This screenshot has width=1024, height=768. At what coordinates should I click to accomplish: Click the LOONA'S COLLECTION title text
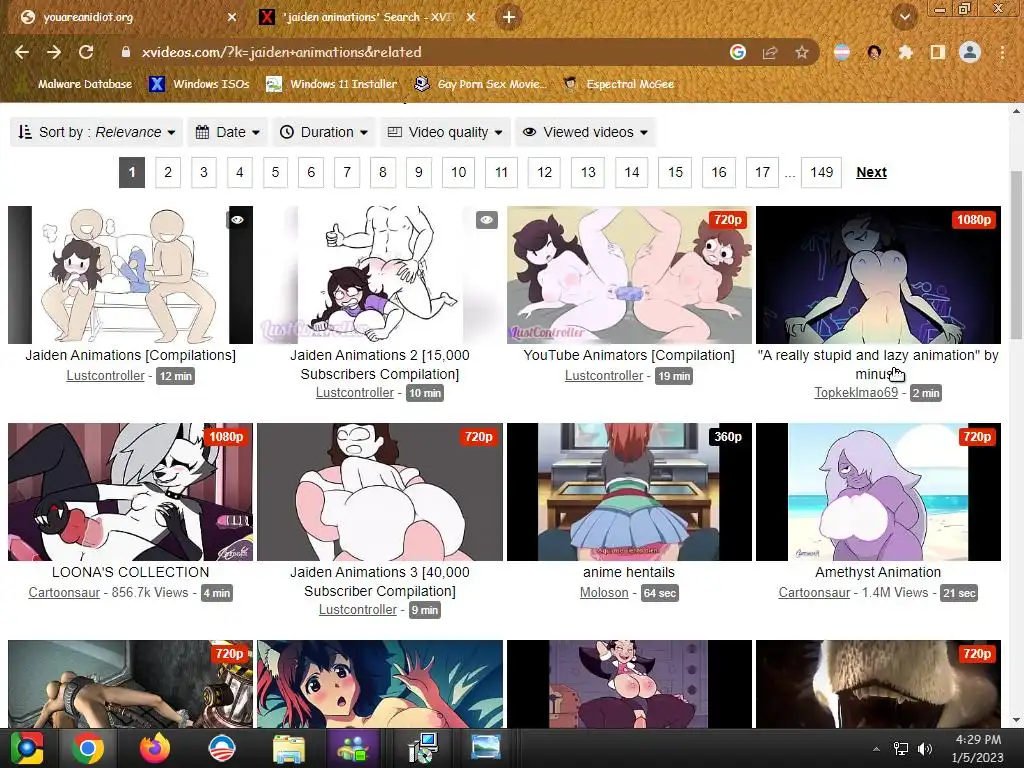click(x=131, y=572)
